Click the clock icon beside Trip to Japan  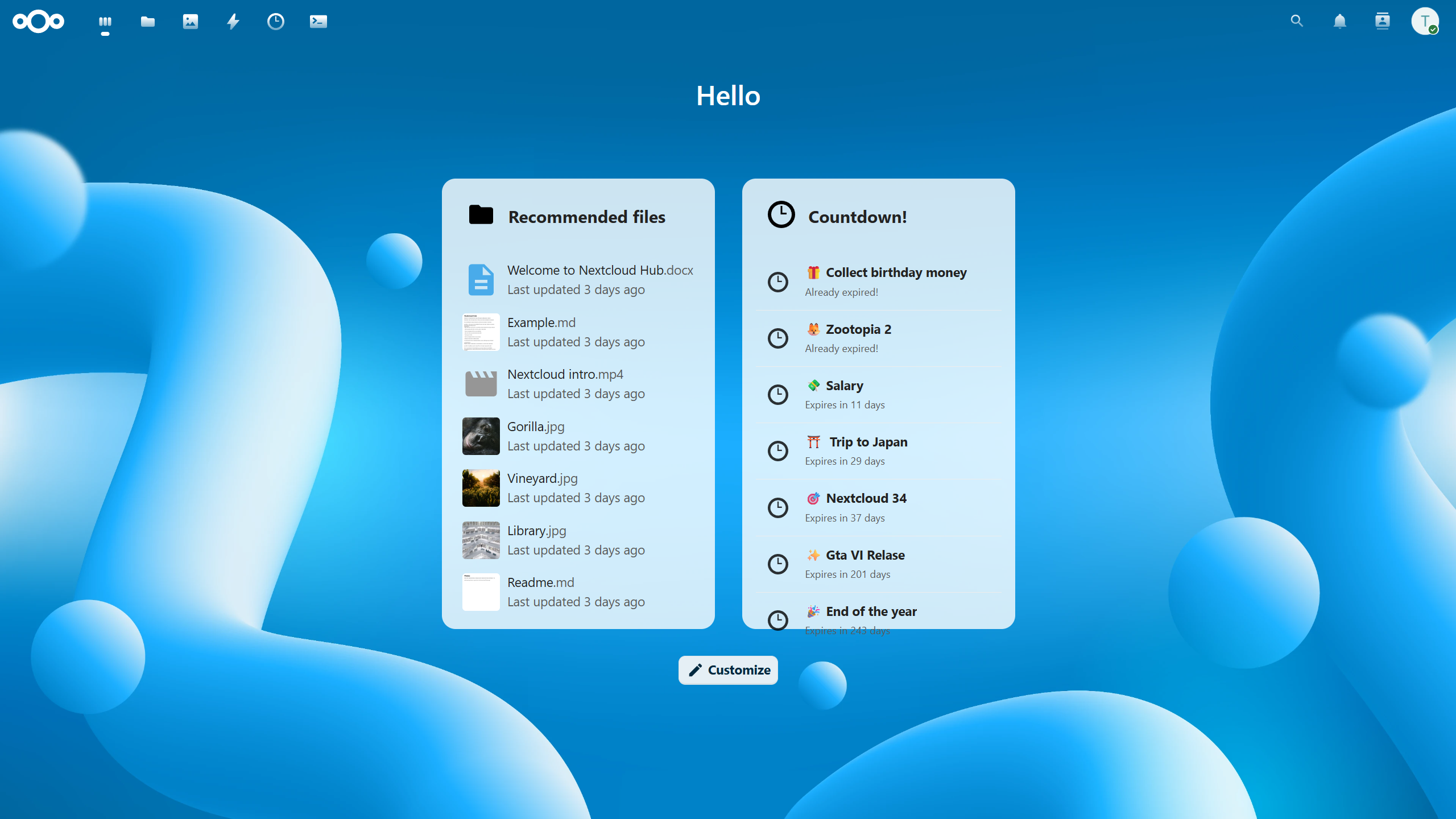coord(778,451)
